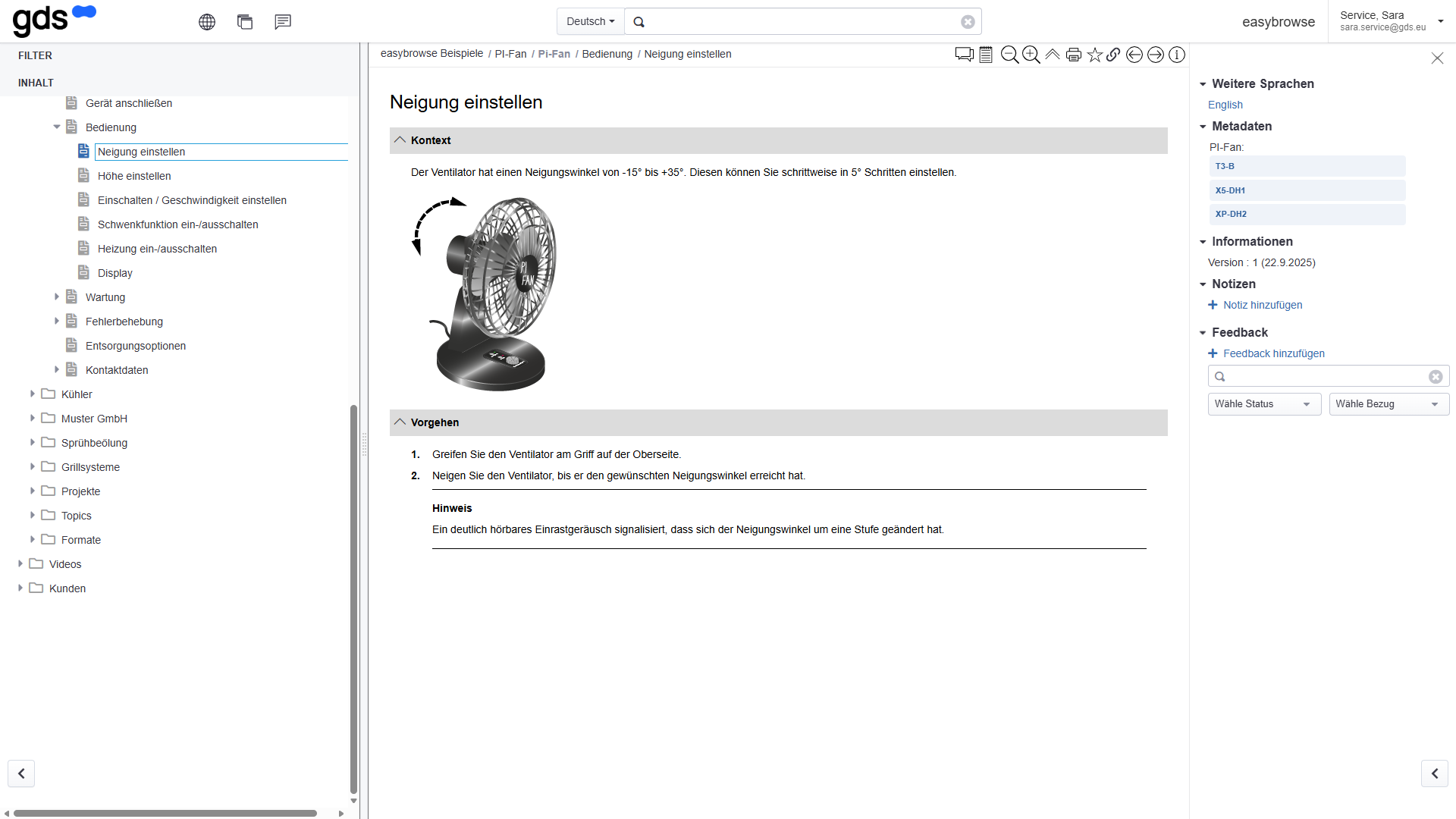Image resolution: width=1456 pixels, height=819 pixels.
Task: Collapse the Kontext section
Action: click(x=400, y=140)
